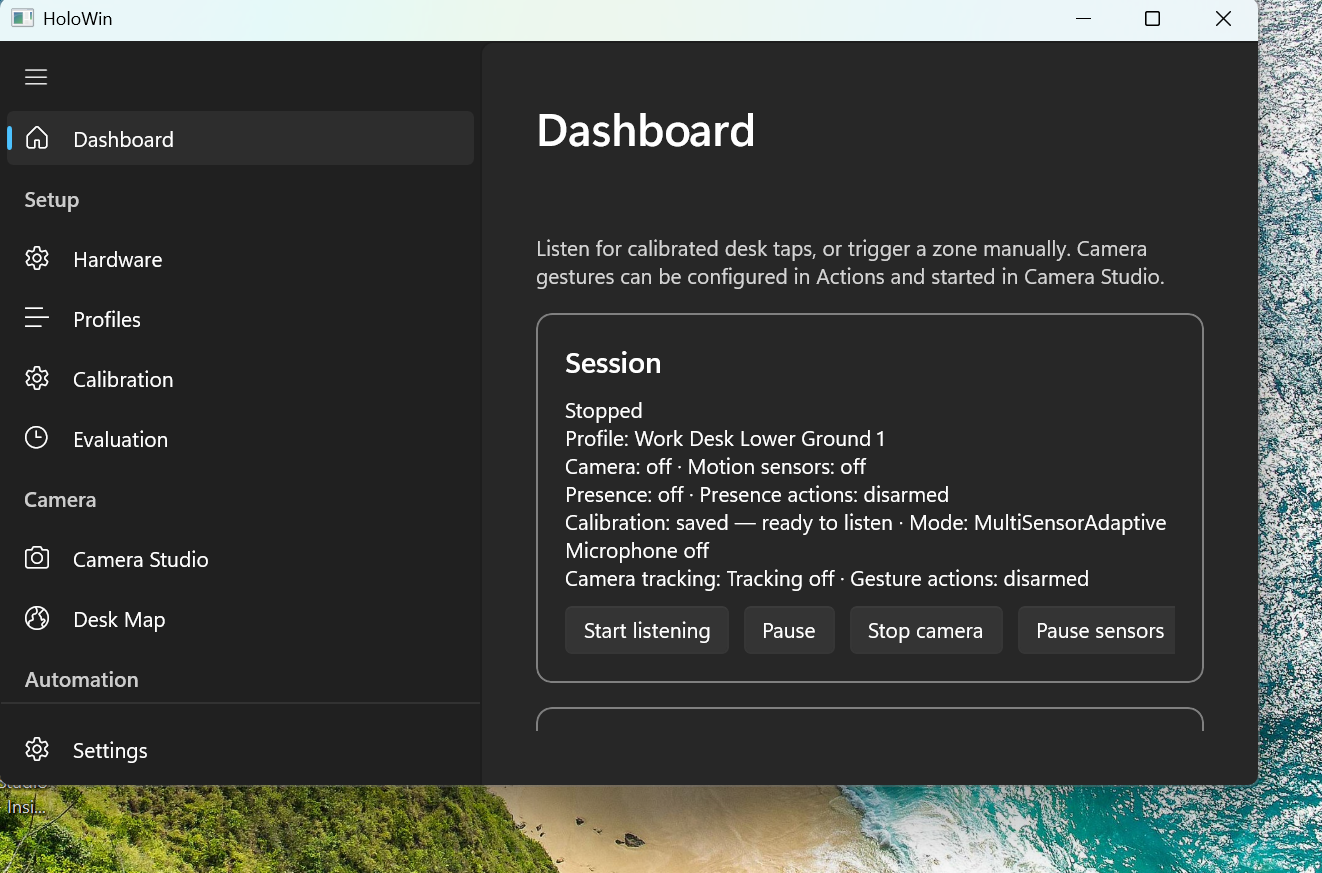Click the Start listening button

647,630
